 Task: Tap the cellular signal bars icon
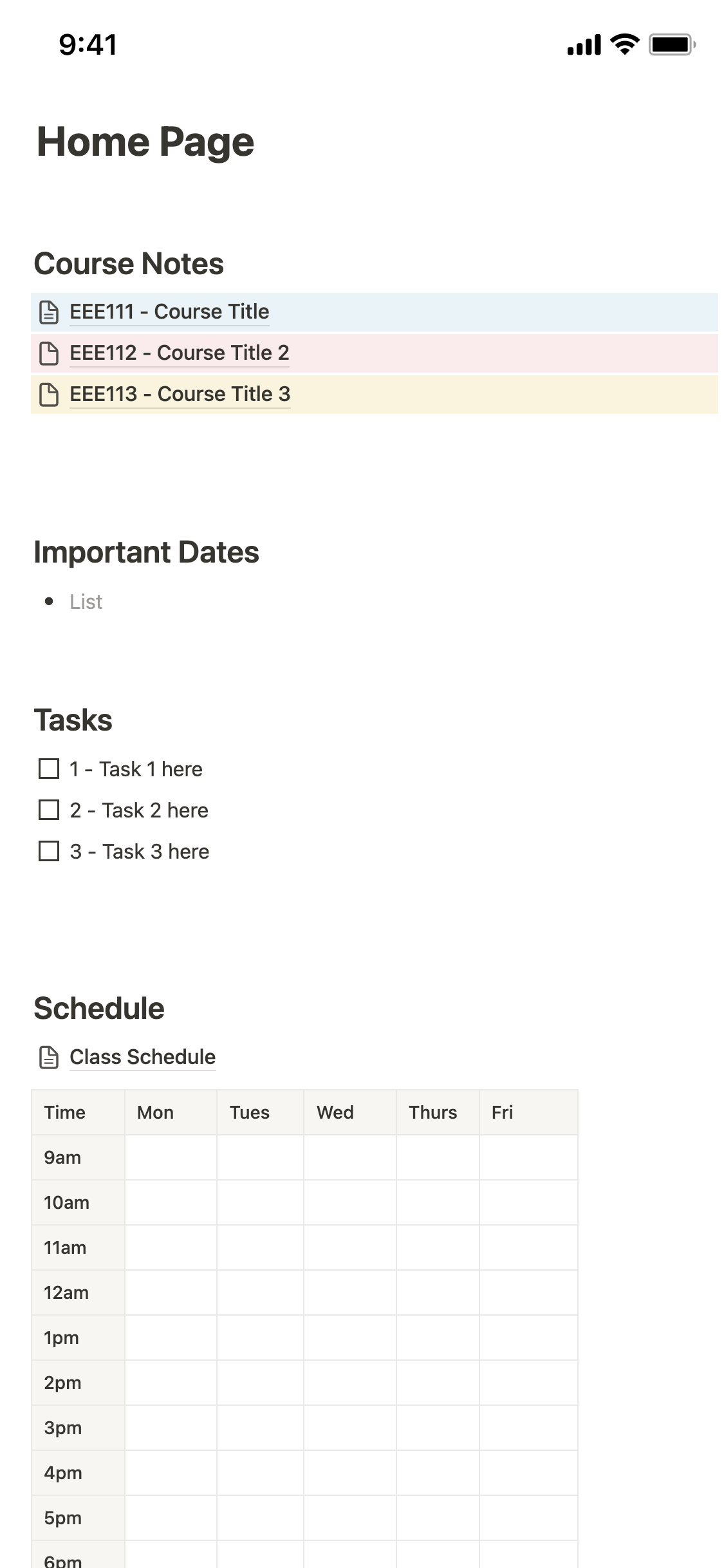tap(584, 45)
